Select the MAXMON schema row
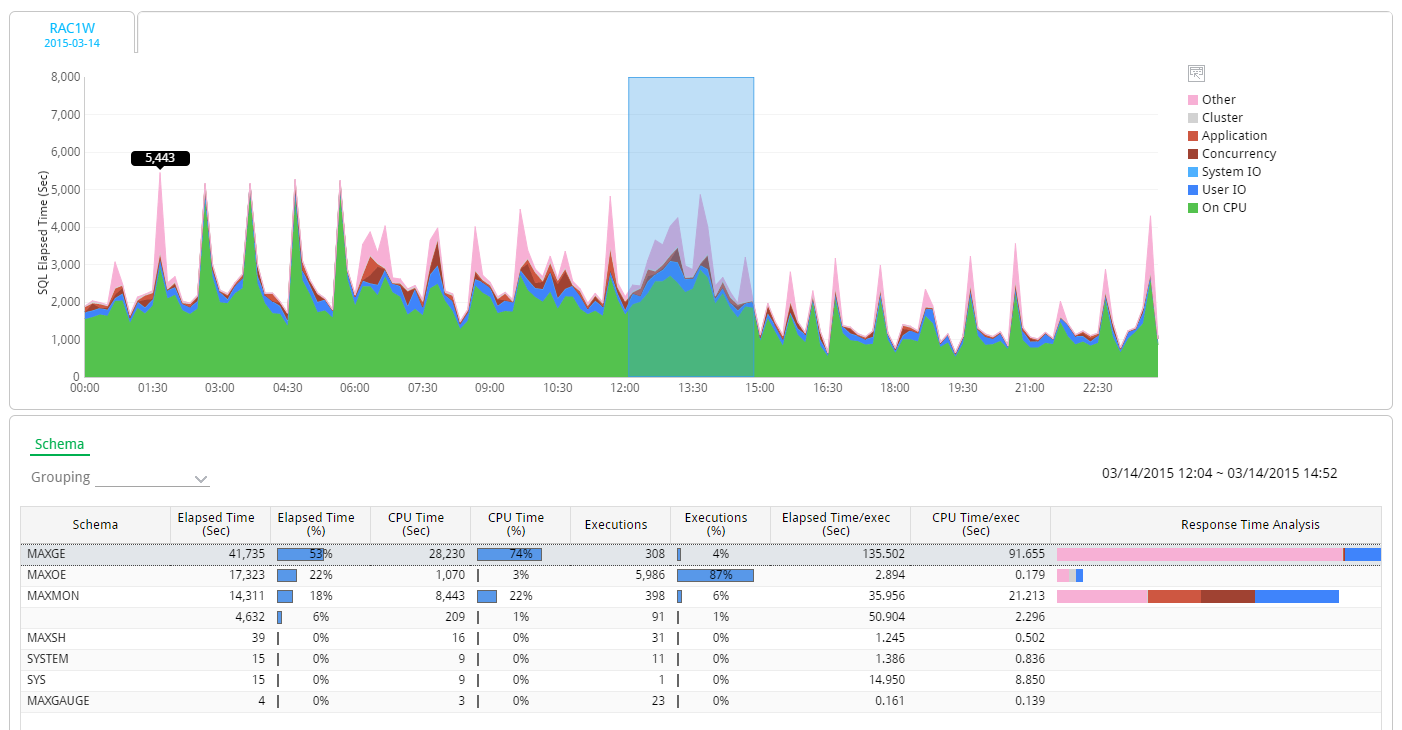Viewport: 1402px width, 730px height. [701, 596]
